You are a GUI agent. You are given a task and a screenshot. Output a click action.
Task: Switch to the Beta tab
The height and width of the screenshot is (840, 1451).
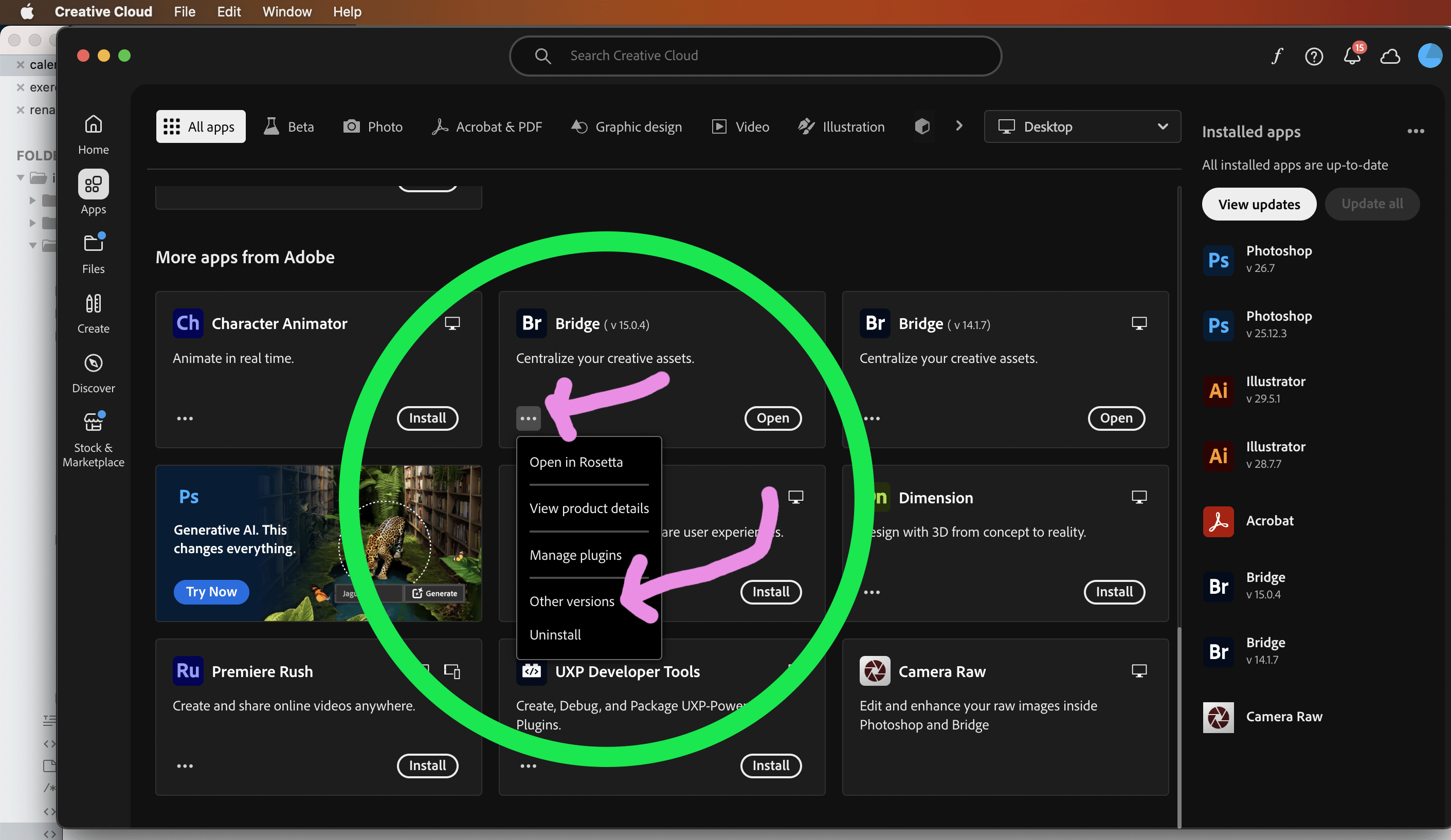pos(288,126)
